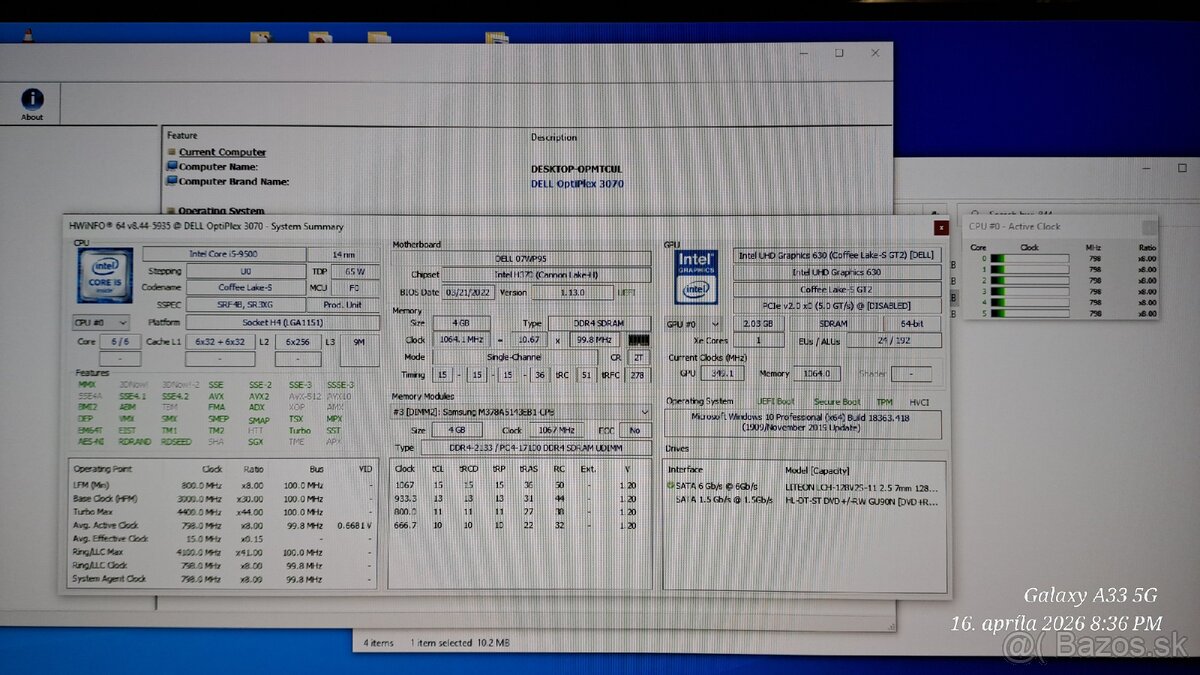Screen dimensions: 1200x675
Task: Click the HVCI label in Operating System row
Action: pyautogui.click(x=920, y=401)
